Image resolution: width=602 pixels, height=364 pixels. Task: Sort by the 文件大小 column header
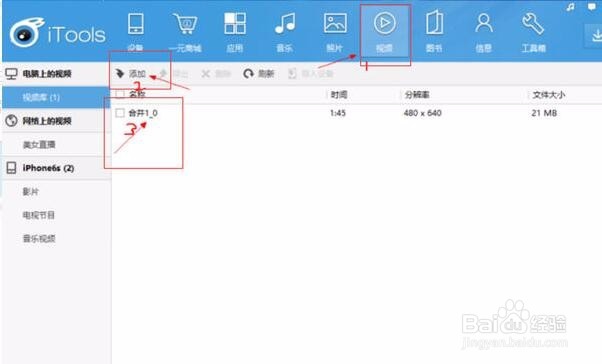(549, 94)
